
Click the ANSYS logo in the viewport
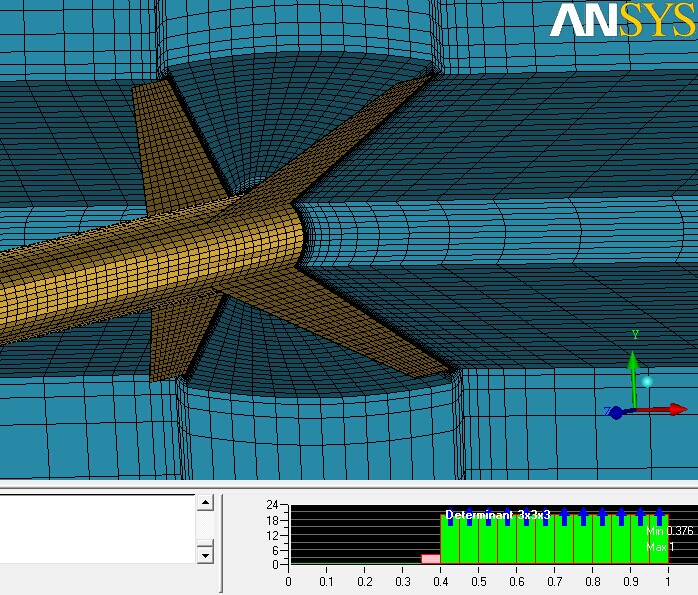622,21
